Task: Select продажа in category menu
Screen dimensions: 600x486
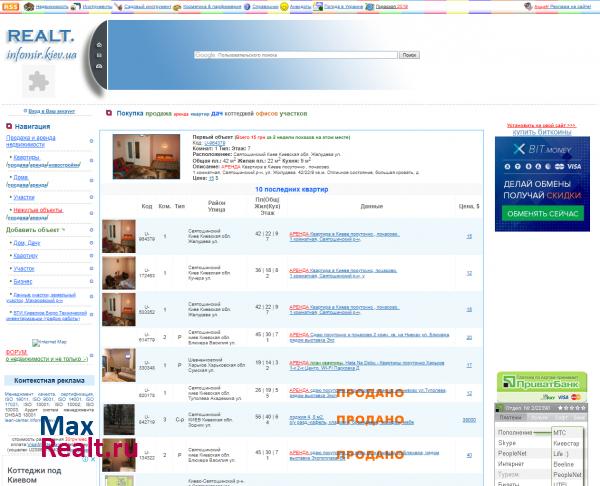Action: [x=158, y=114]
